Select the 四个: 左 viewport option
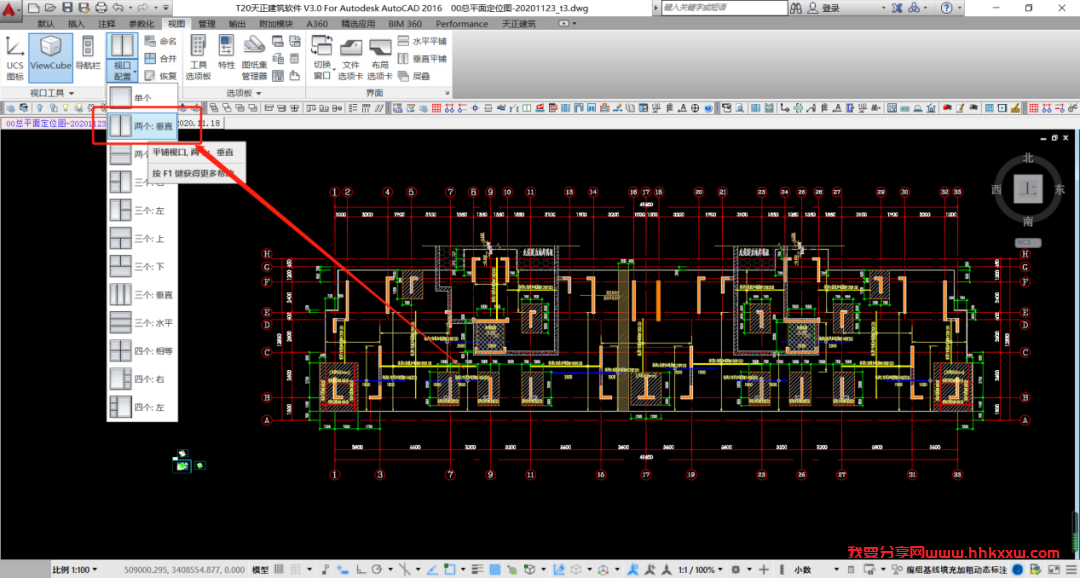 [x=142, y=407]
